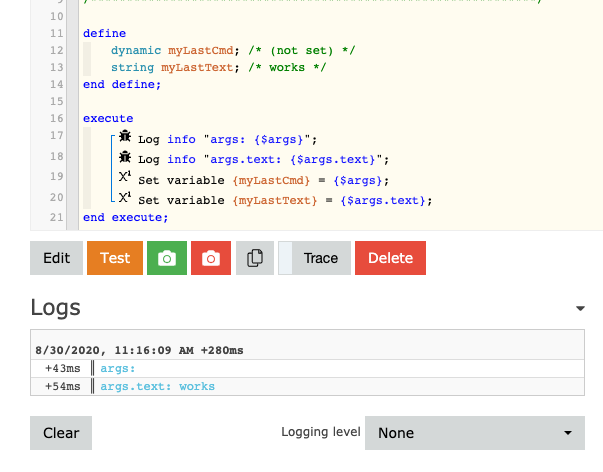Click the Log info "args.text" statement

coord(263,159)
